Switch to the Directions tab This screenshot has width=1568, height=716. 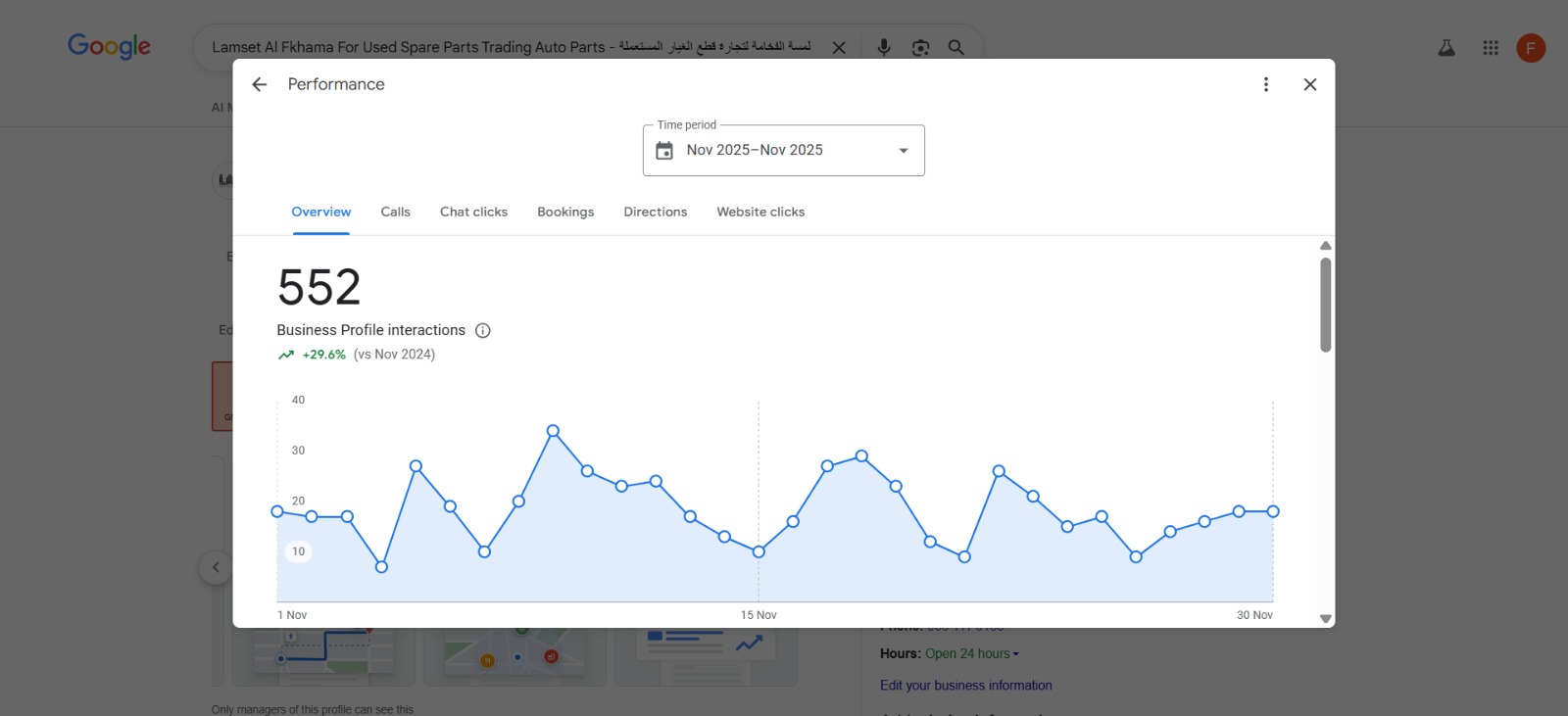656,212
